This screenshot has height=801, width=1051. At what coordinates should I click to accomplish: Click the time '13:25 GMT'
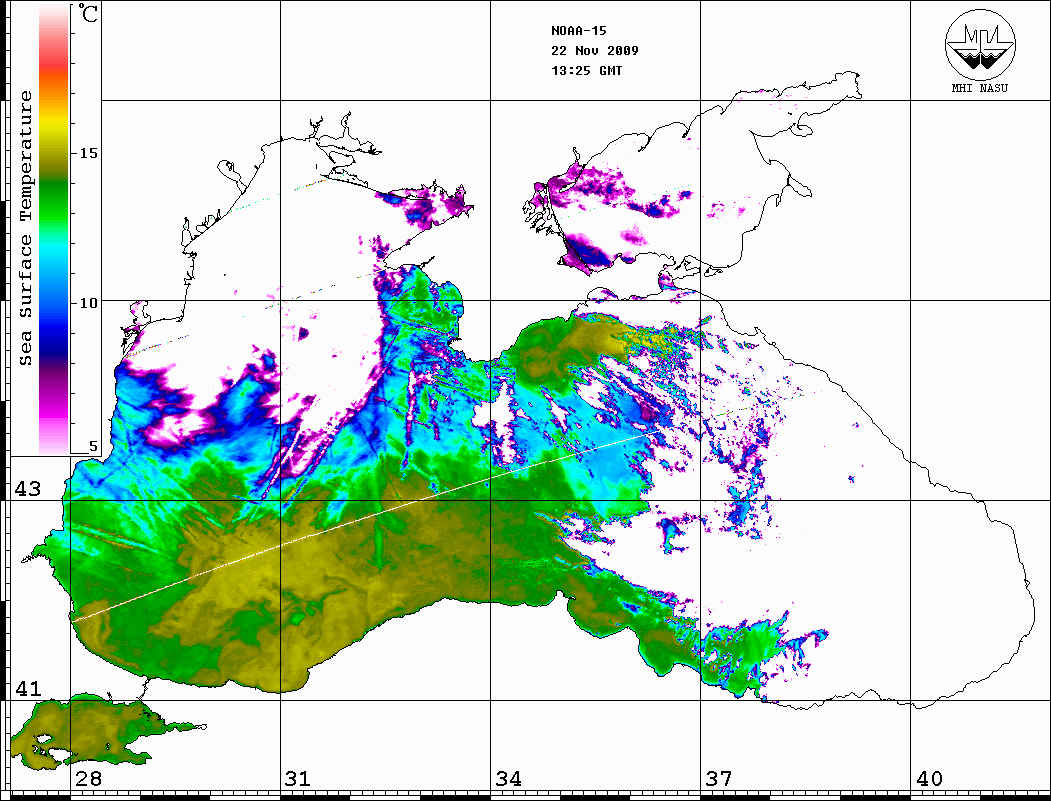click(586, 71)
